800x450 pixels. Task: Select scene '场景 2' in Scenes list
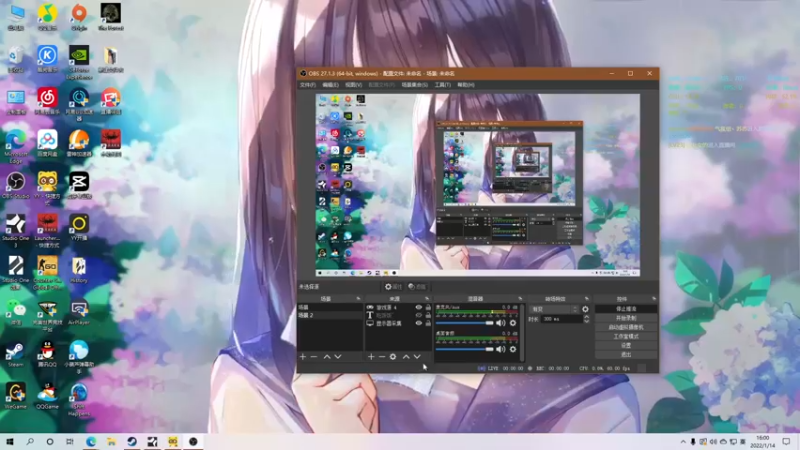(x=330, y=315)
